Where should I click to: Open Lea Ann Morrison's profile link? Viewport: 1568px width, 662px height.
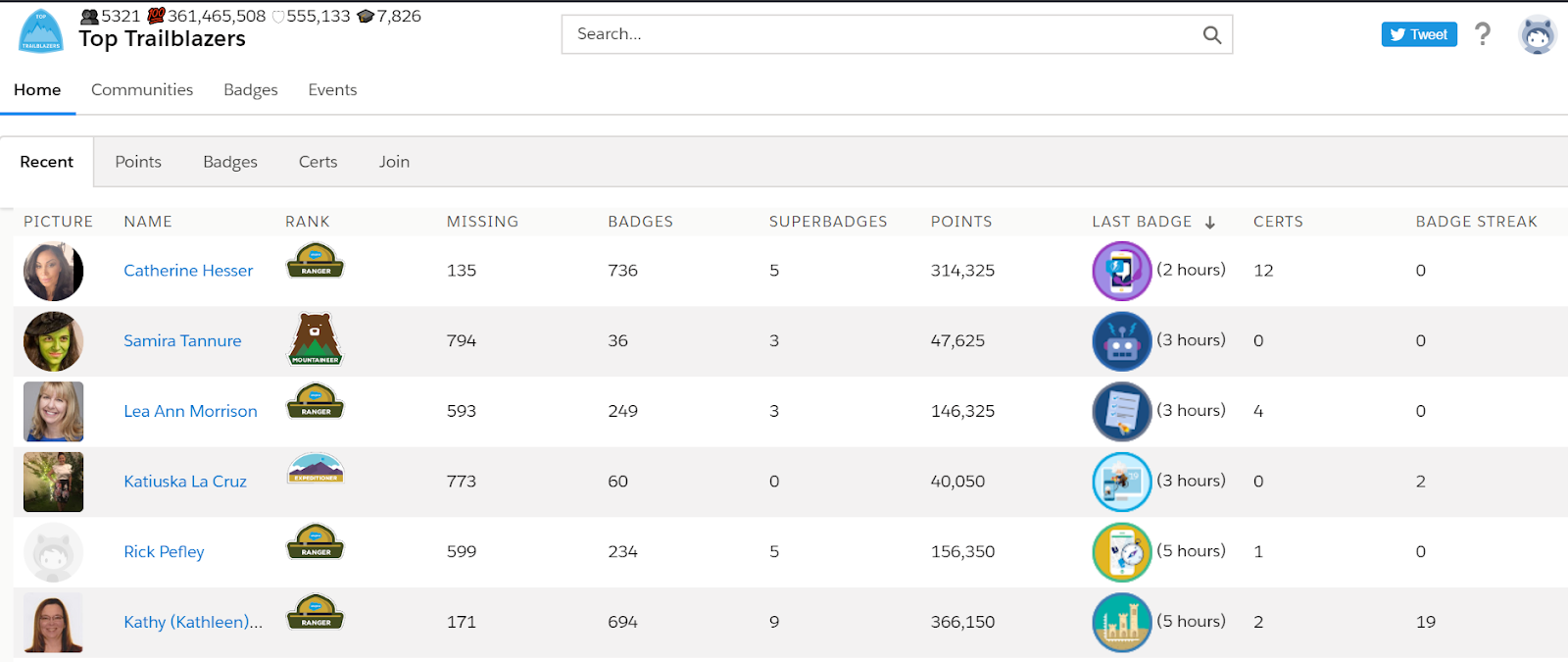pyautogui.click(x=190, y=412)
